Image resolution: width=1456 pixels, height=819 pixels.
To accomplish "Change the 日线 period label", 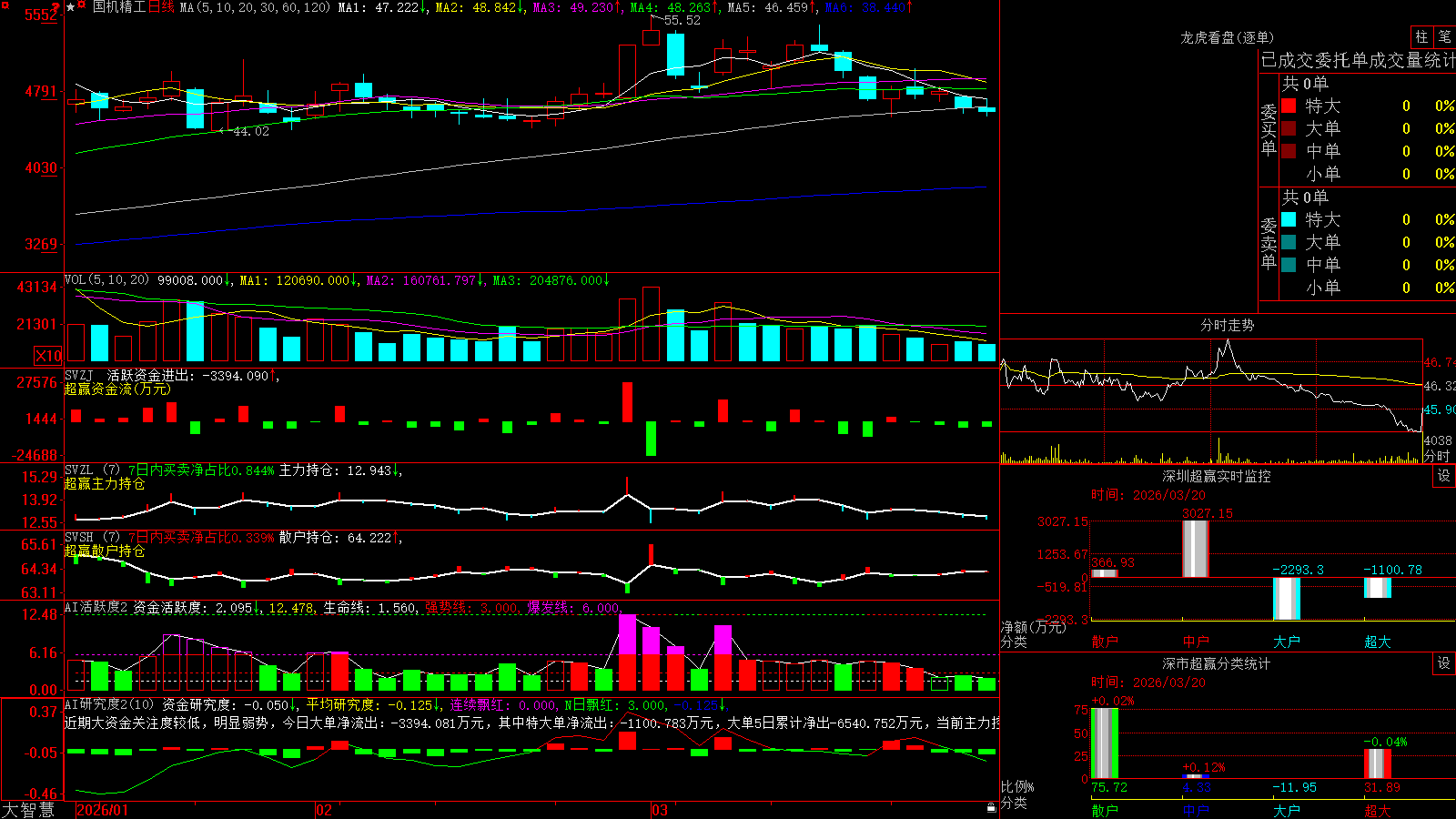I will 161,7.
